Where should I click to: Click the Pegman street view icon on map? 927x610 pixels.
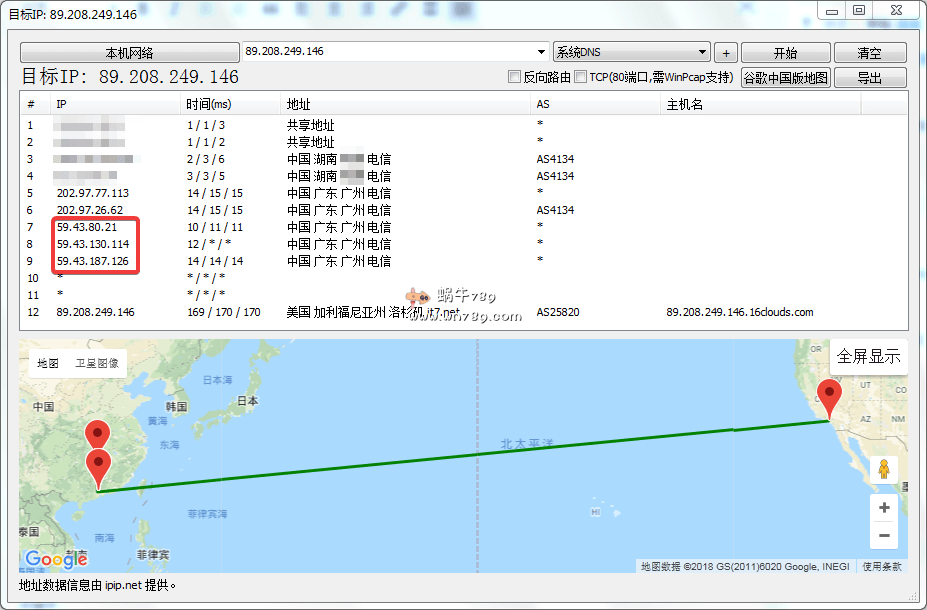(x=884, y=467)
